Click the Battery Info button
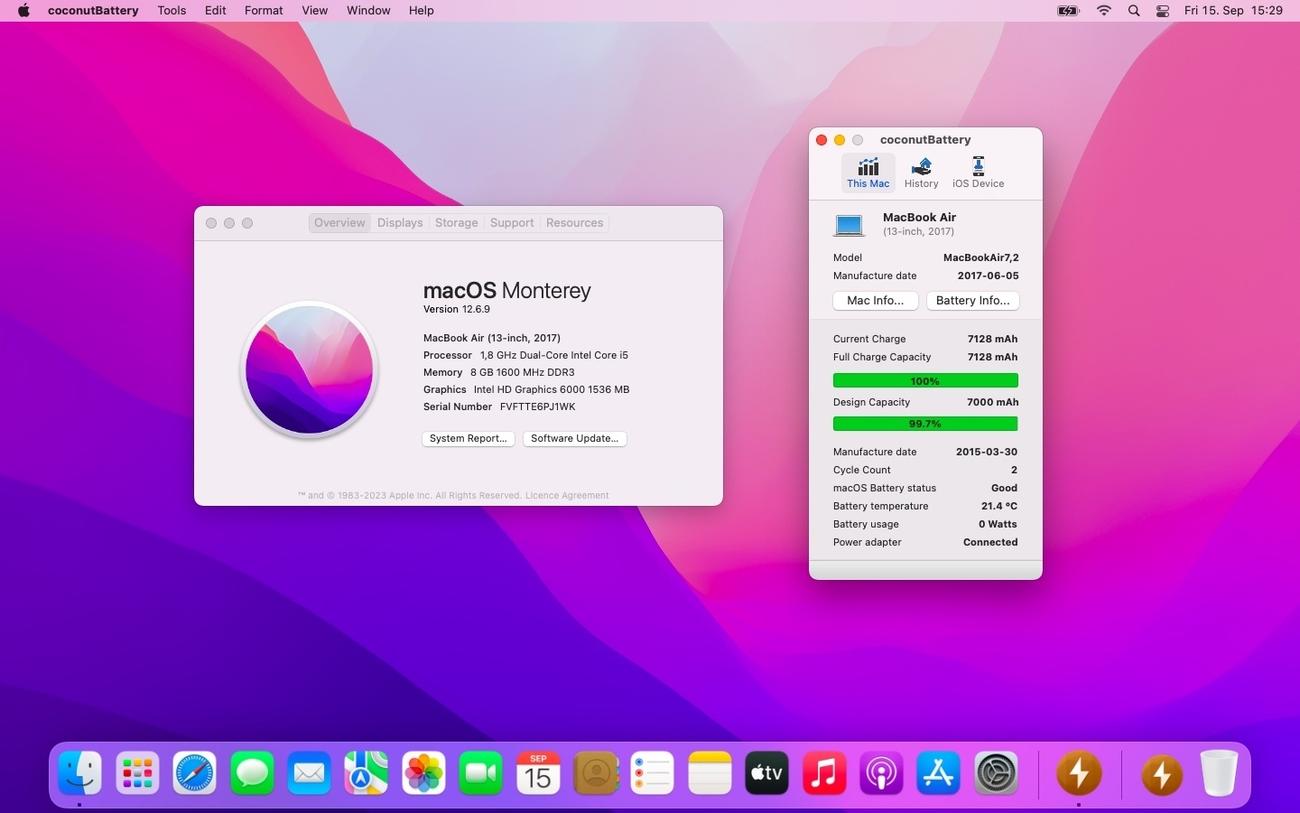Screen dimensions: 1300x813 [972, 300]
